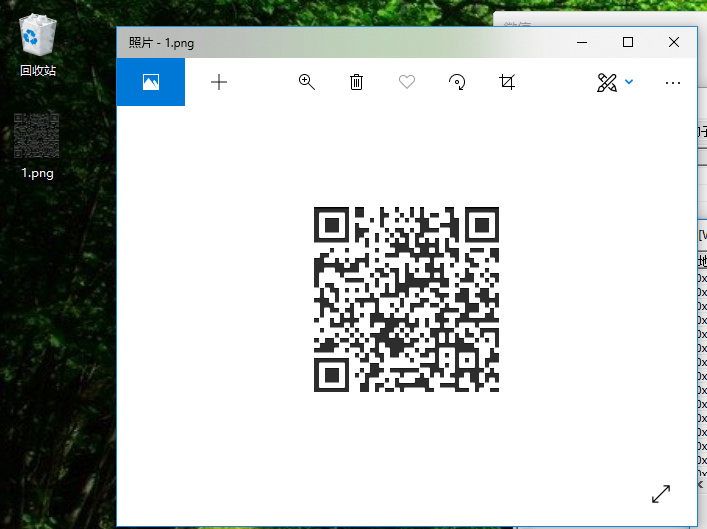707x529 pixels.
Task: Toggle fullscreen with diagonal arrow icon
Action: click(x=661, y=494)
